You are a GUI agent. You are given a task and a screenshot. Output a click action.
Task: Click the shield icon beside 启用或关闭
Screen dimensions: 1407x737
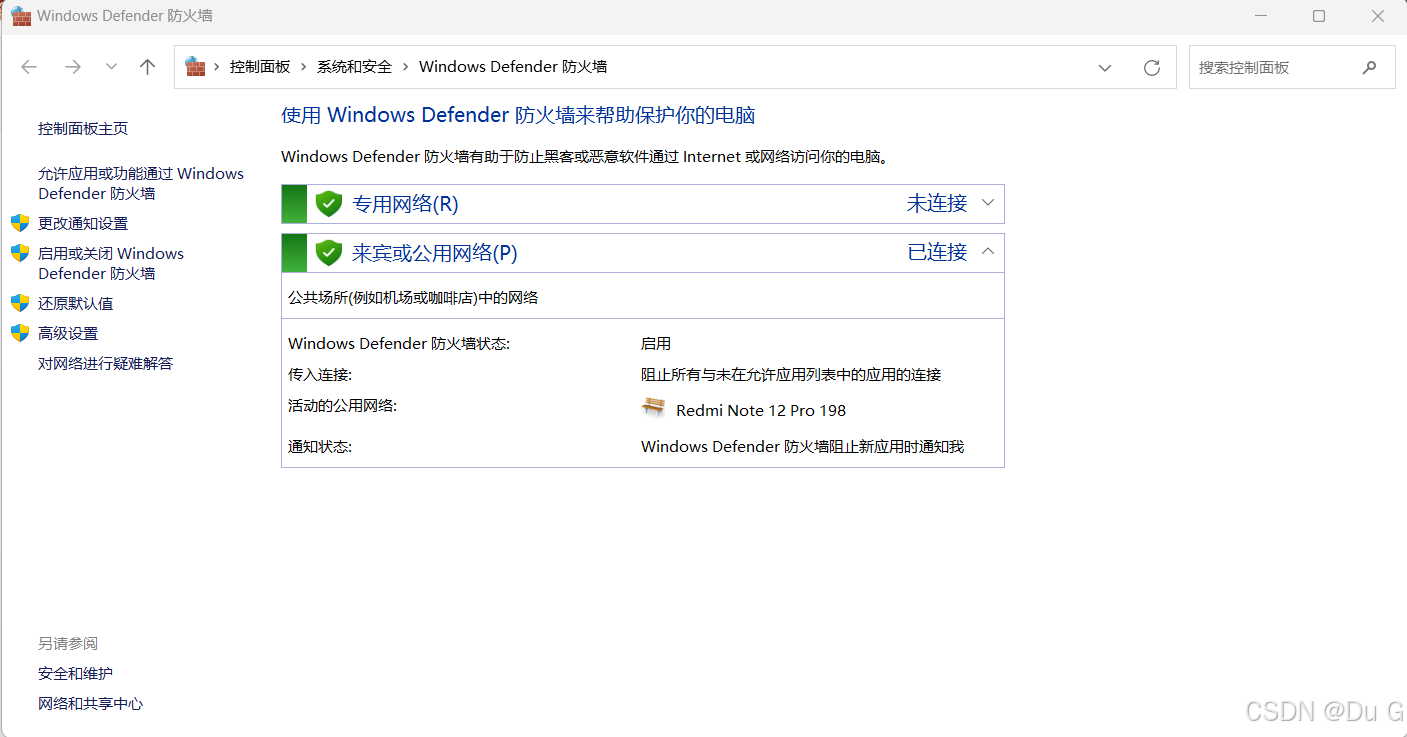coord(20,253)
